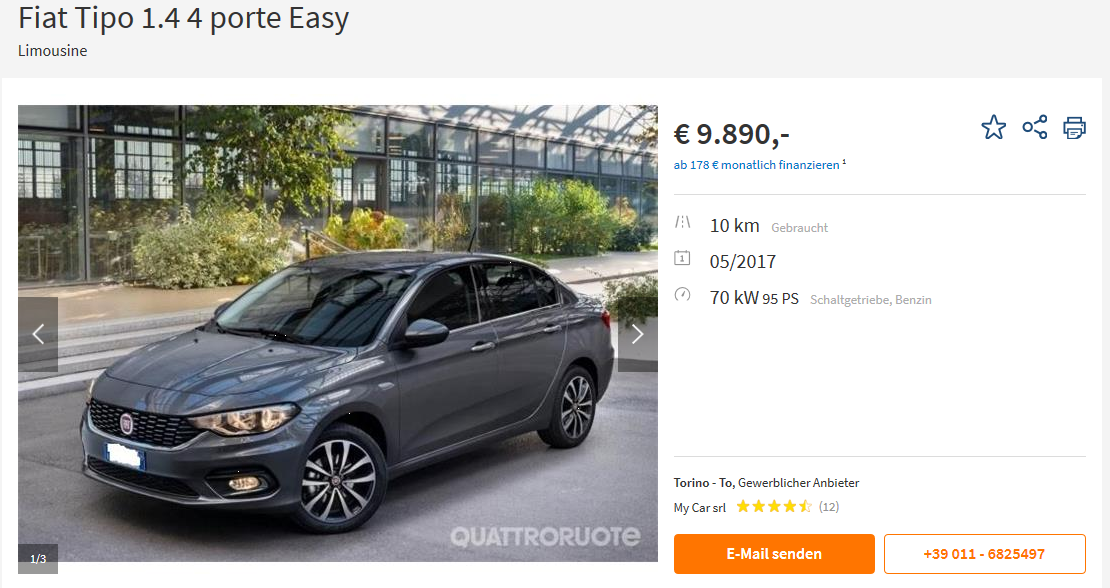Open the main Fiat Tipo photo
The image size is (1110, 588).
[338, 333]
